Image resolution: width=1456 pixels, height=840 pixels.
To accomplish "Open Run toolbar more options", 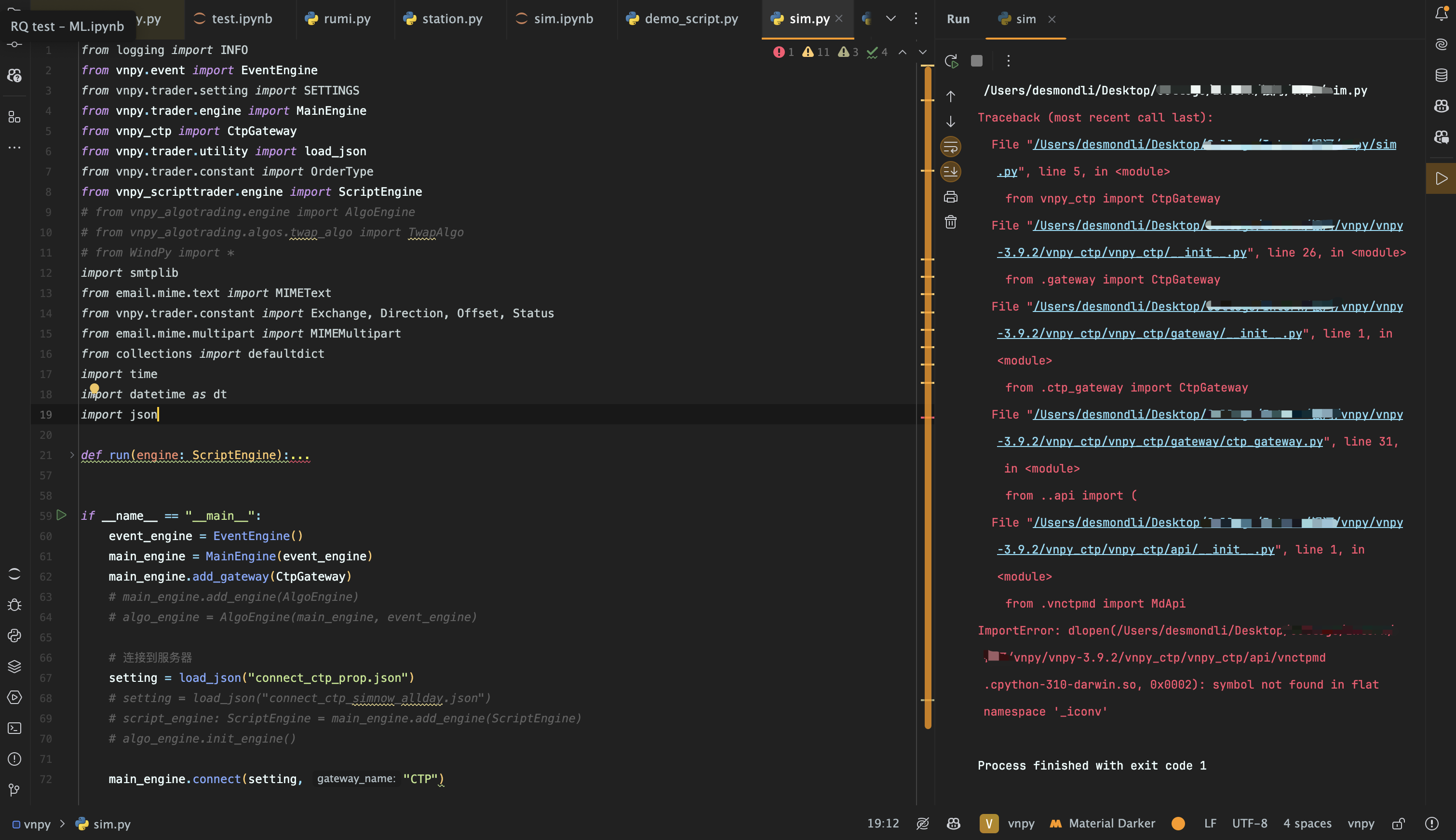I will pos(1008,61).
